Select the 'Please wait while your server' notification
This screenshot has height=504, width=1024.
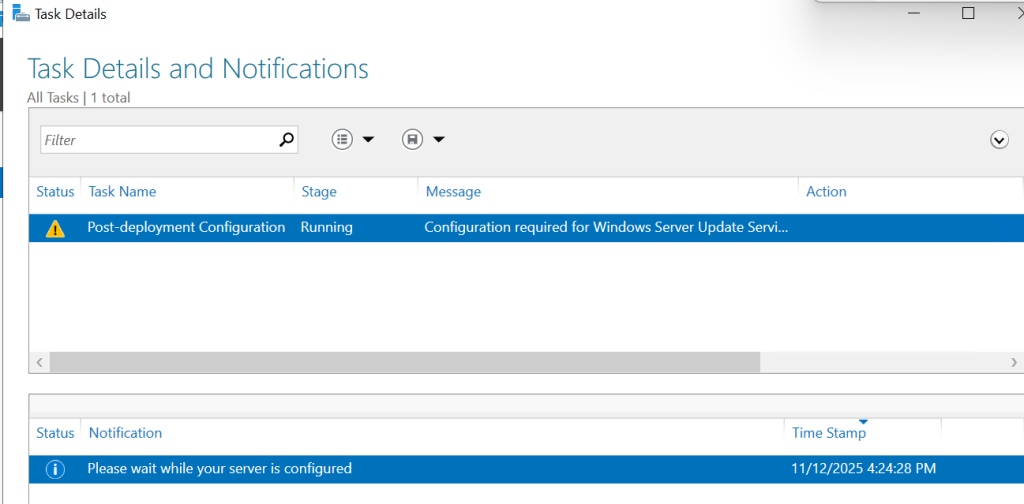[220, 469]
